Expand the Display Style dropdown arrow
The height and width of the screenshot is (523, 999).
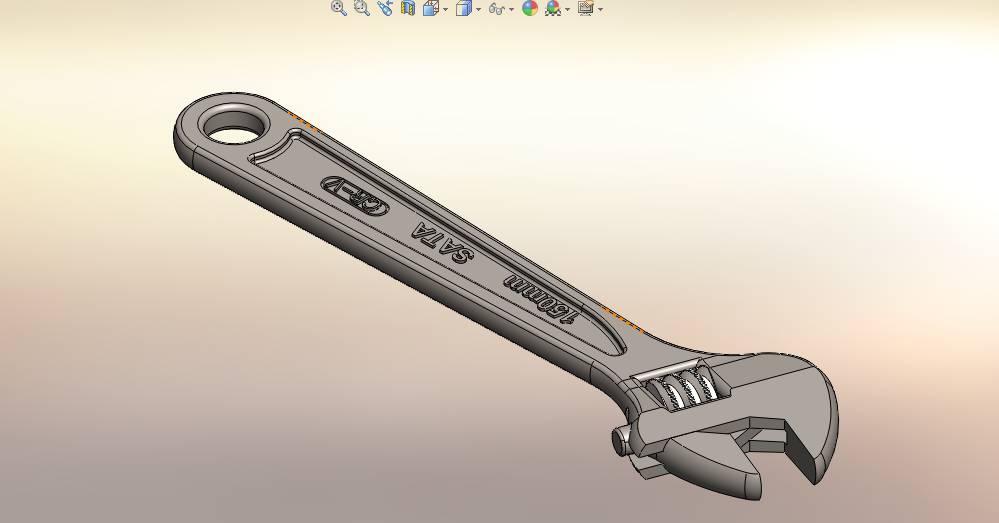click(478, 9)
